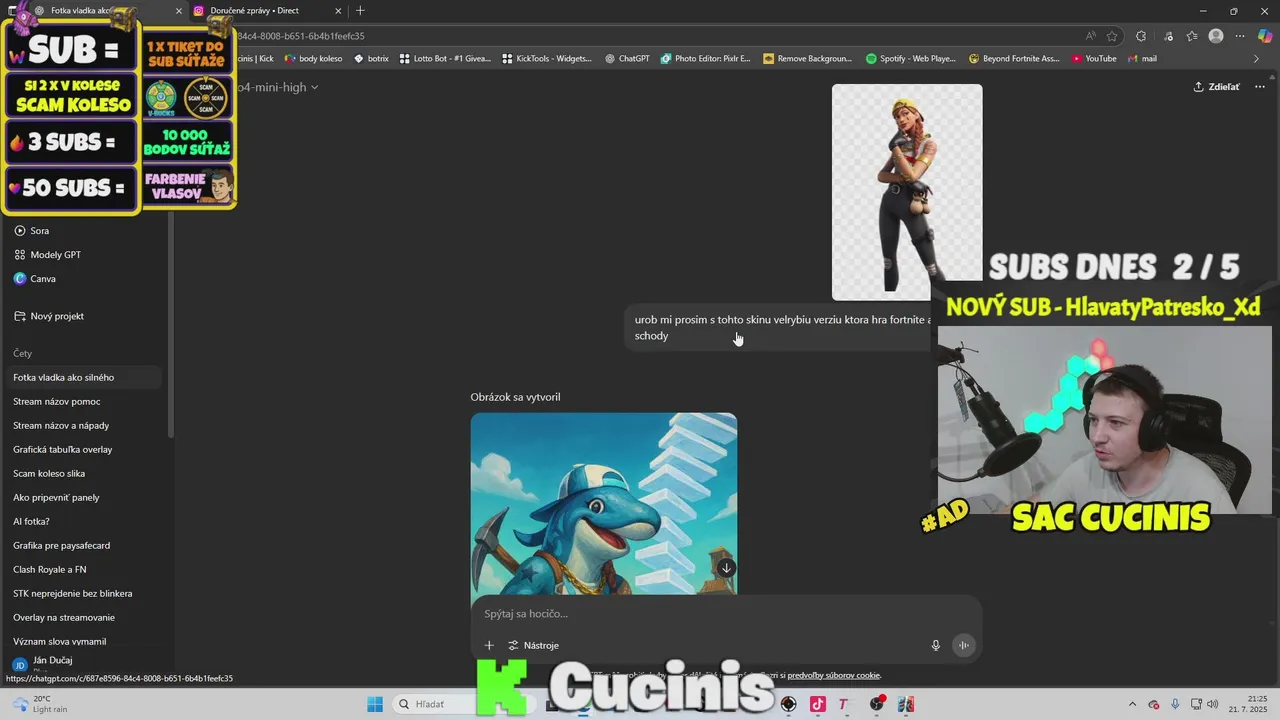Open predvoľby súborov cookie link
Image resolution: width=1280 pixels, height=720 pixels.
coord(833,675)
